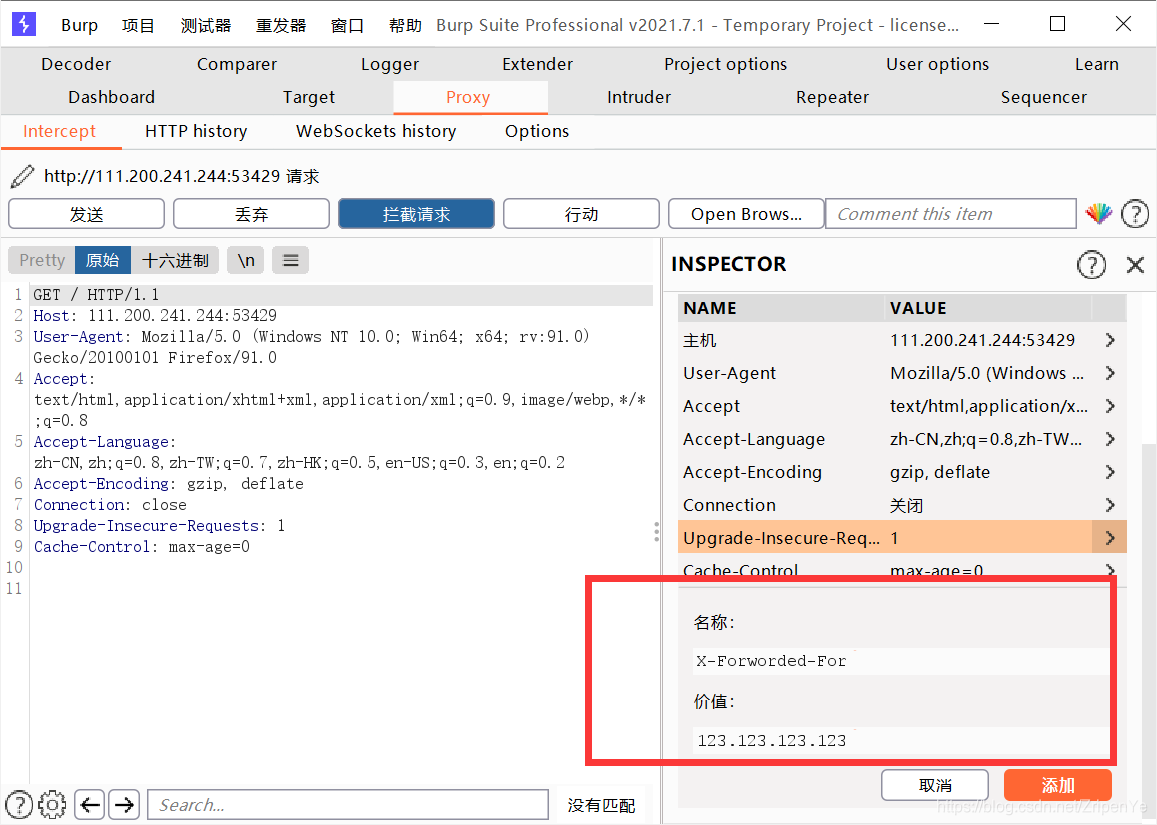This screenshot has width=1157, height=825.
Task: Click the Connection: close line in request
Action: (x=110, y=505)
